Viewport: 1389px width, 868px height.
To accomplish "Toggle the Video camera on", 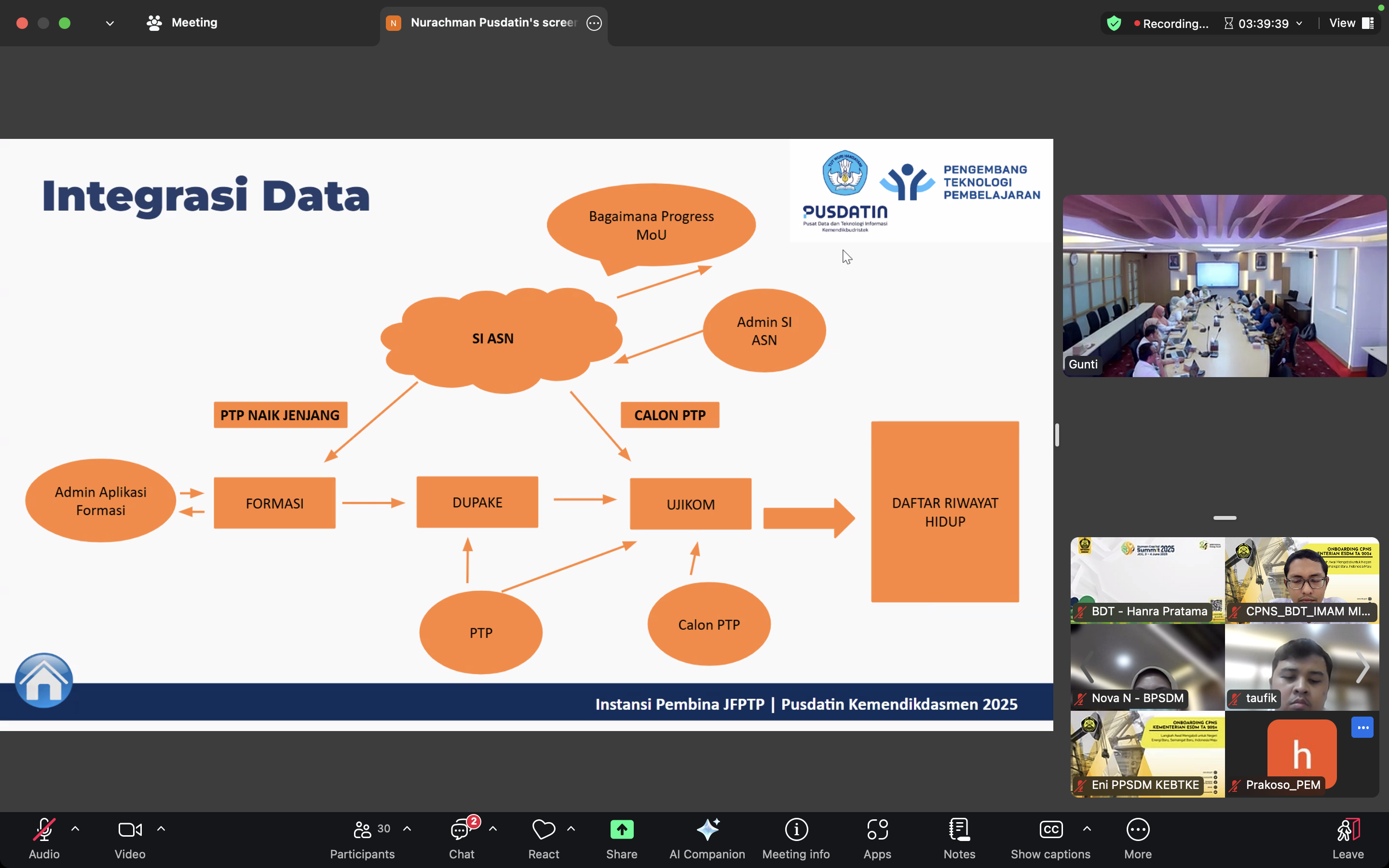I will (x=130, y=829).
